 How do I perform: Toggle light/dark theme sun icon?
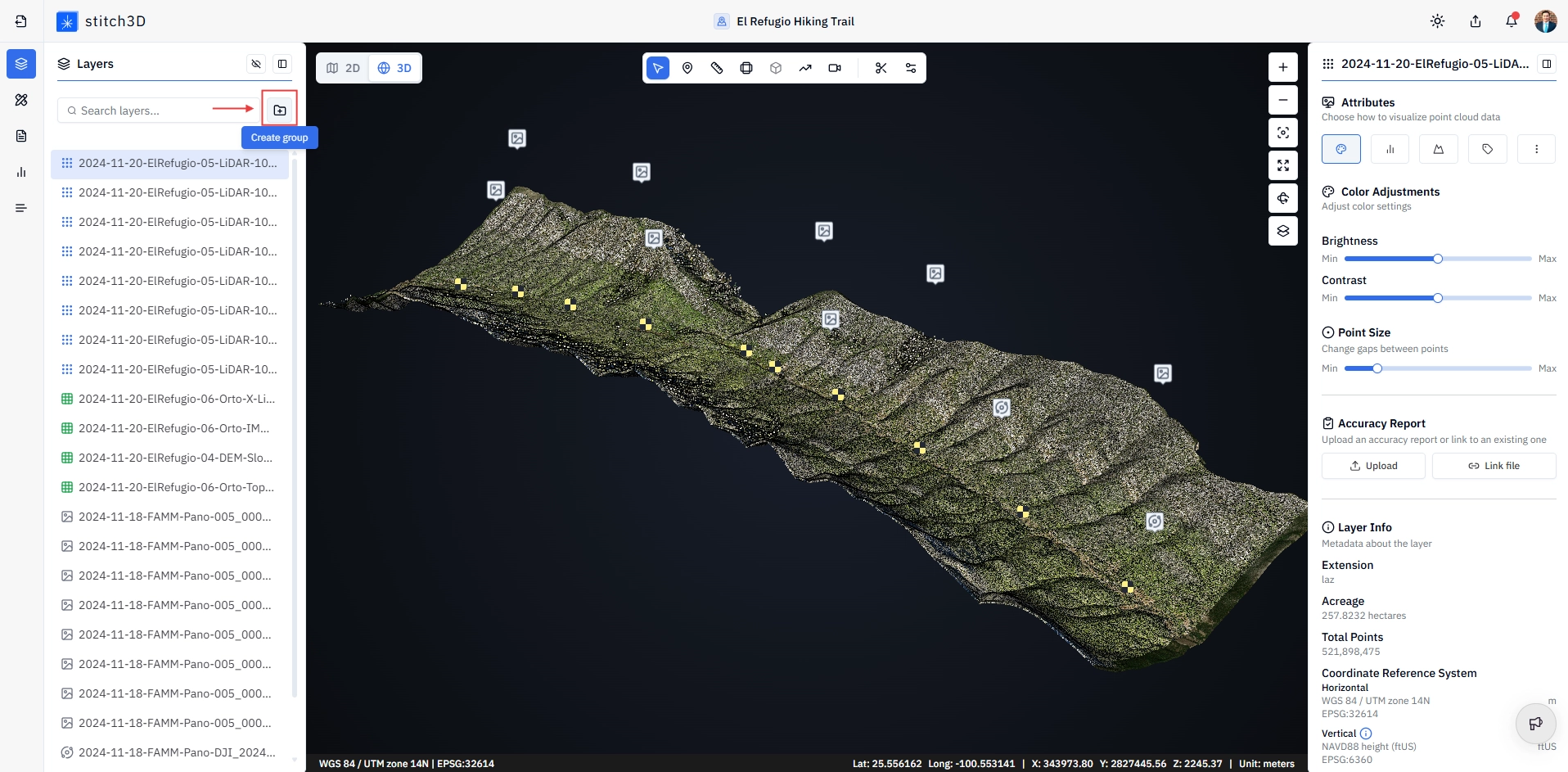click(x=1437, y=21)
